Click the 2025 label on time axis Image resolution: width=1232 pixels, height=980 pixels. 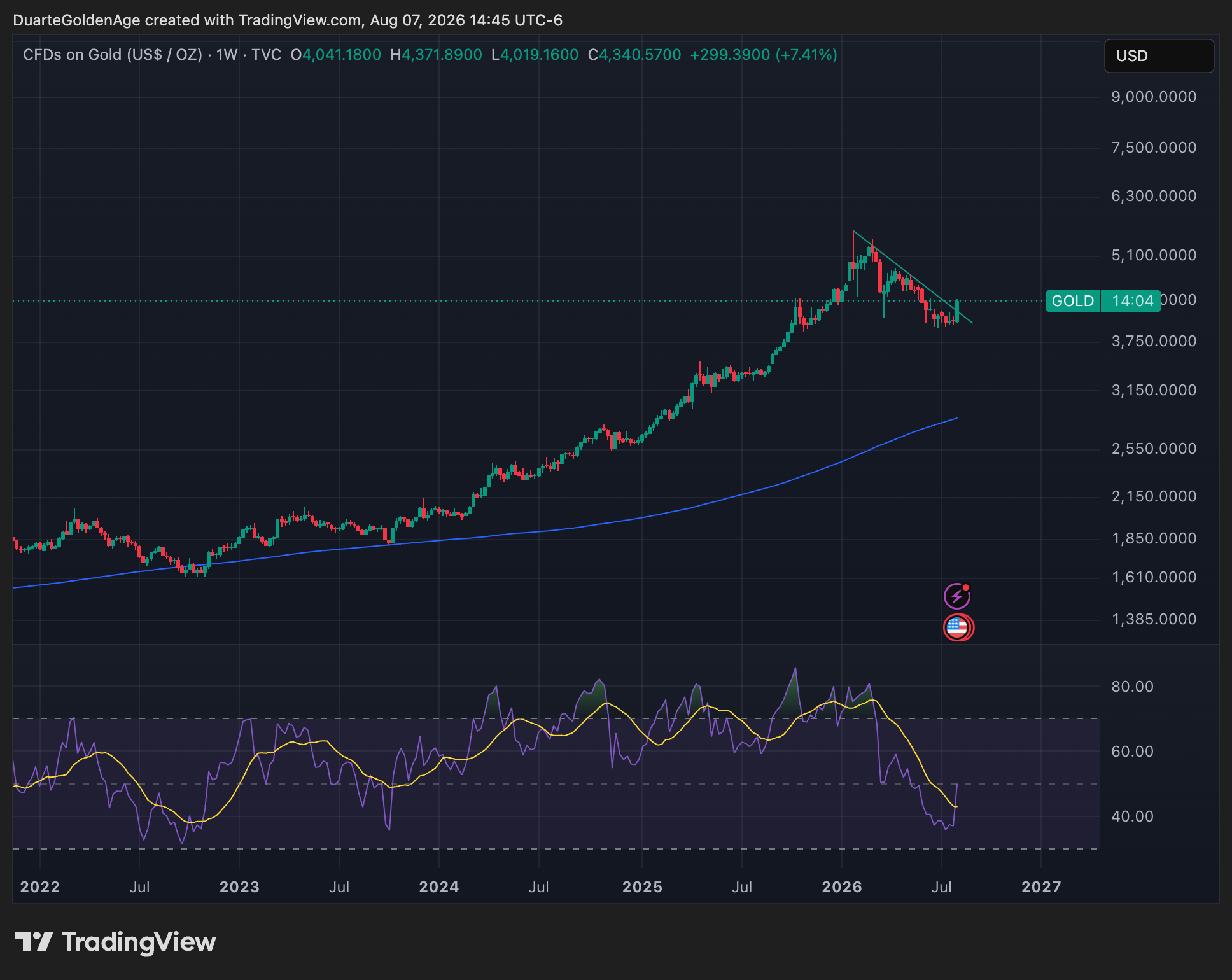click(642, 887)
